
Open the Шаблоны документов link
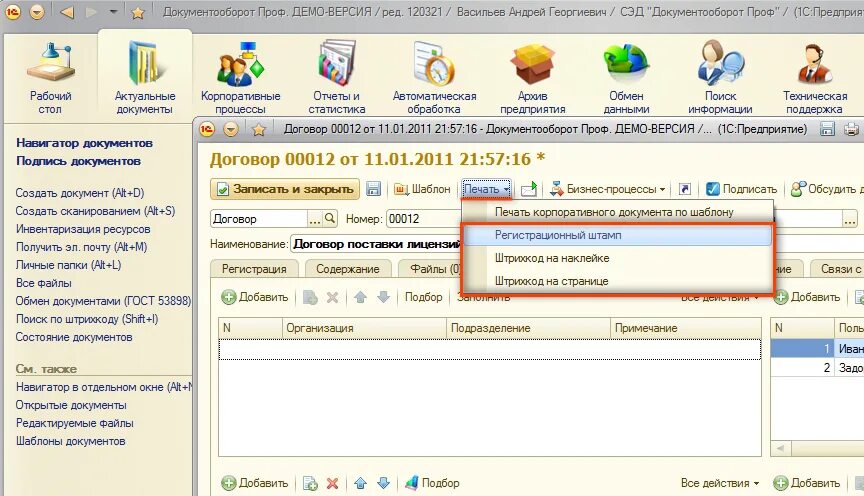point(71,441)
